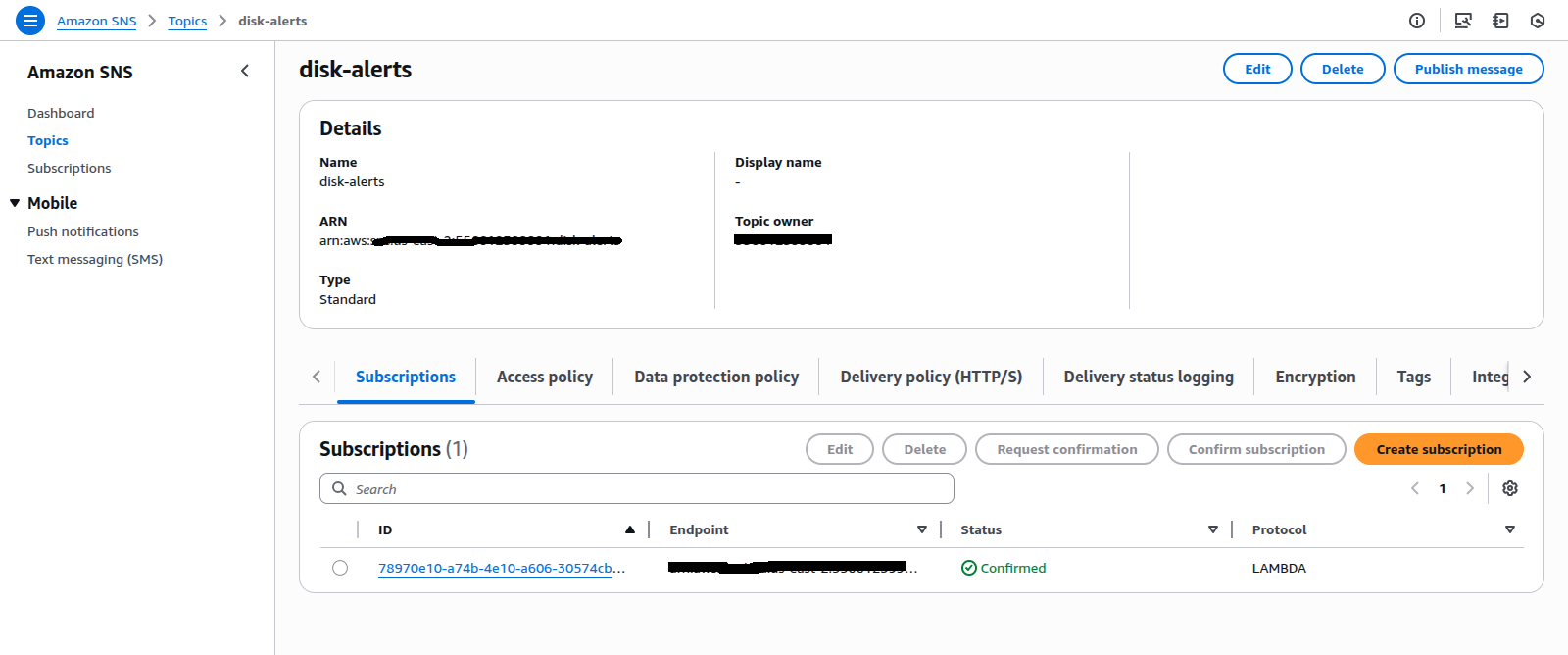
Task: Open Push notifications in sidebar
Action: (83, 231)
